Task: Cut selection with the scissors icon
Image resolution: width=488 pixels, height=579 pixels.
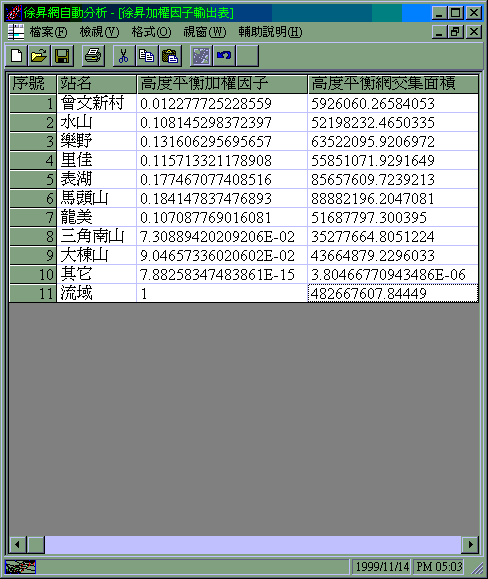Action: (x=124, y=56)
